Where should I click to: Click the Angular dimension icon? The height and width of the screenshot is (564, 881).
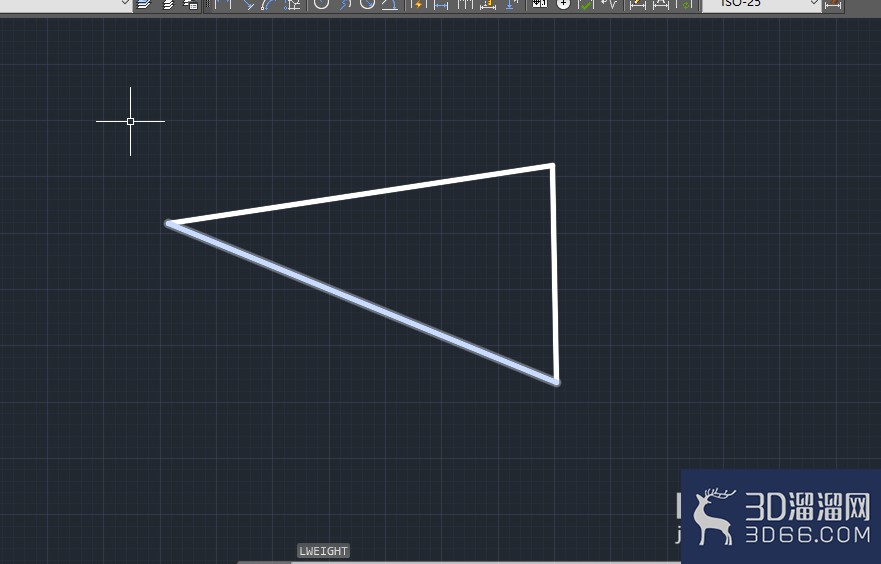click(x=390, y=4)
